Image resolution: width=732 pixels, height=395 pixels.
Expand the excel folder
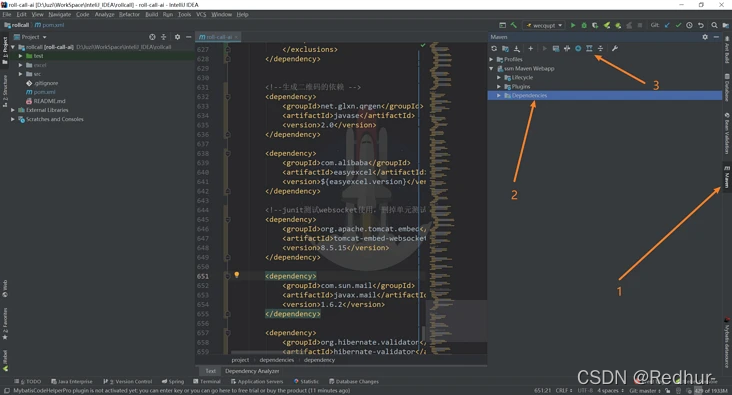[x=21, y=65]
